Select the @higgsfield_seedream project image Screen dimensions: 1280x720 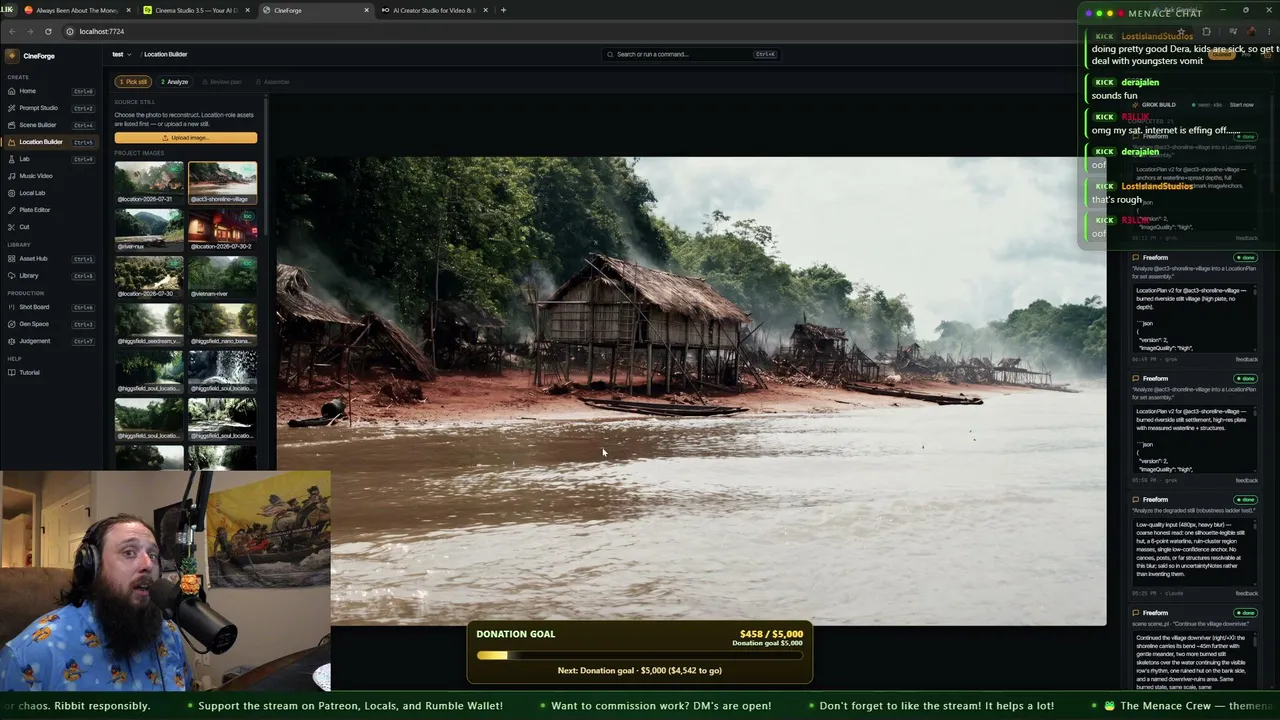coord(149,324)
